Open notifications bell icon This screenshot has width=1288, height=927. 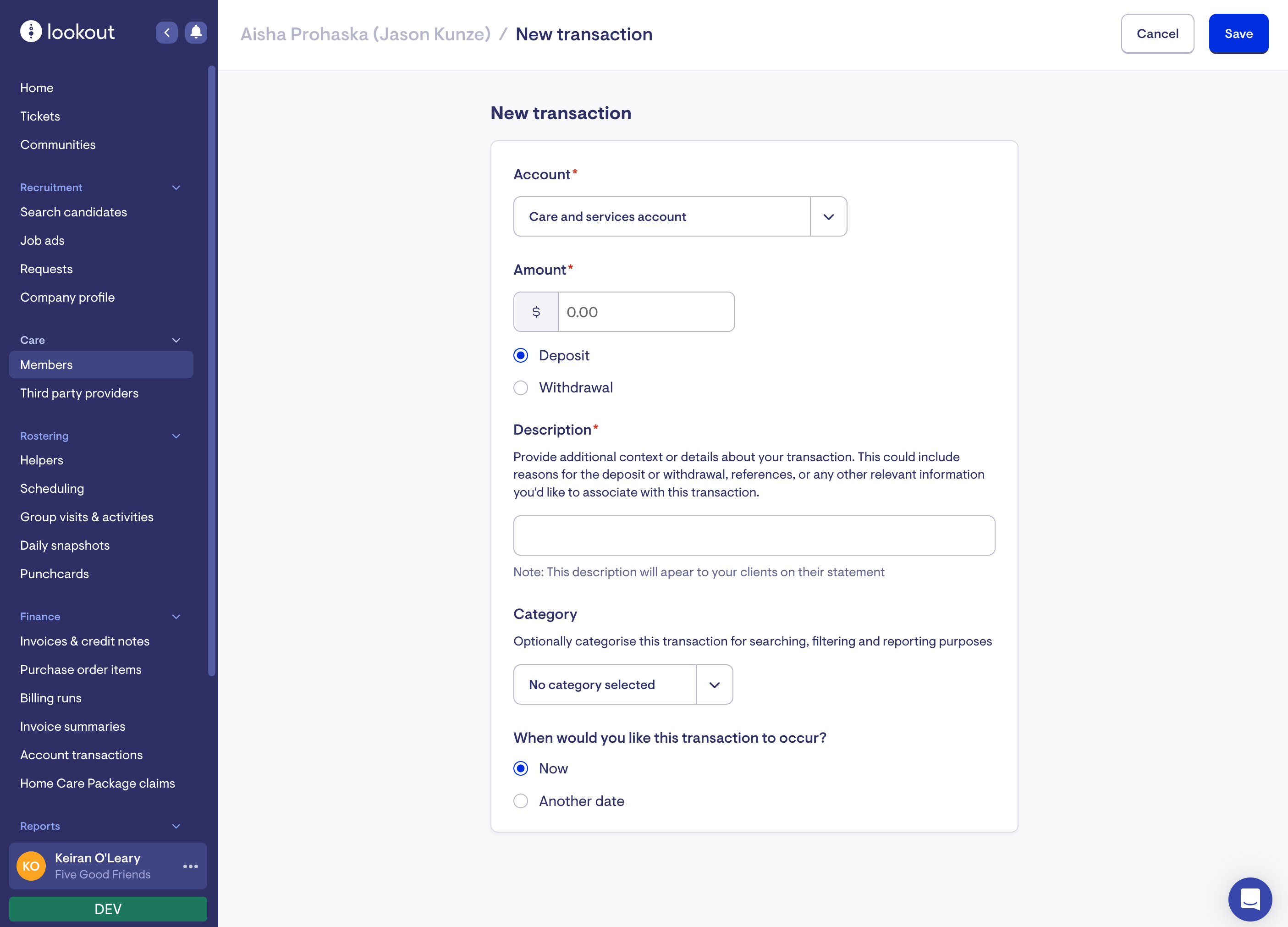196,33
